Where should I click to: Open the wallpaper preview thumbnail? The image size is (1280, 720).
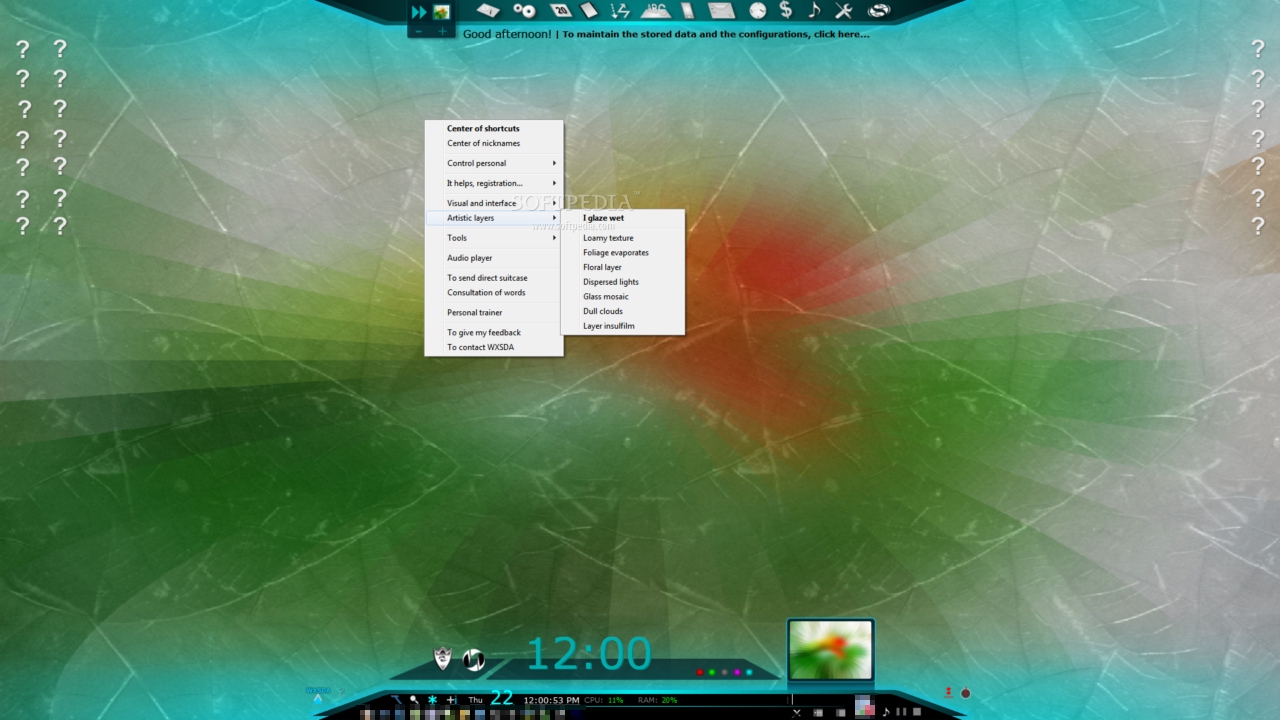pyautogui.click(x=830, y=650)
